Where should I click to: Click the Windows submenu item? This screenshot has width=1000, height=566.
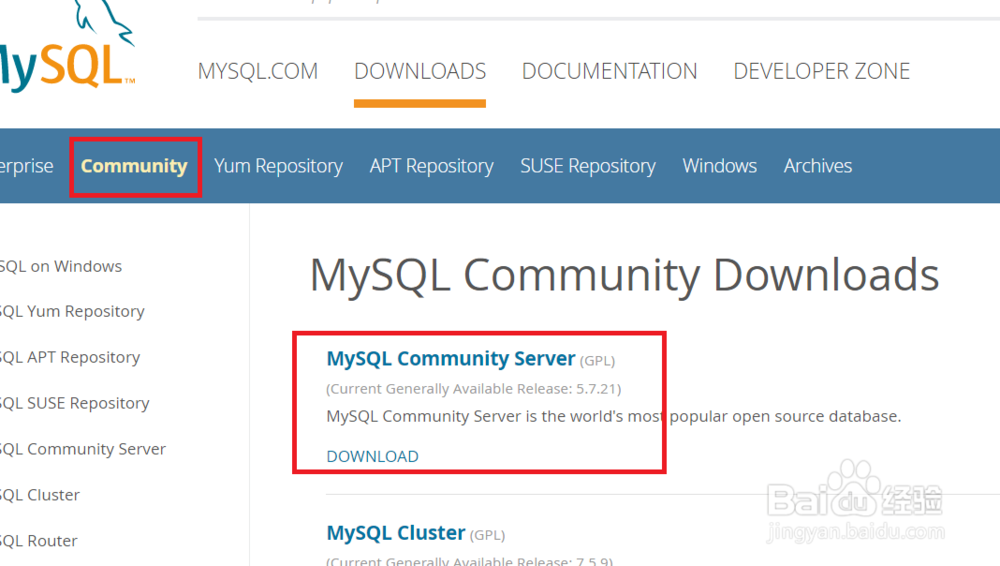coord(719,167)
